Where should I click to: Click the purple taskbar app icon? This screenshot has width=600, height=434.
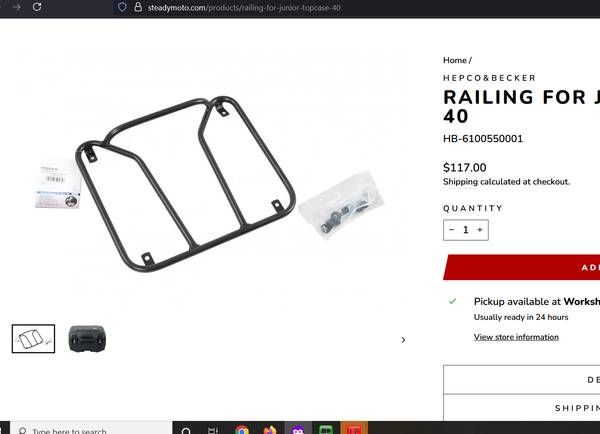(298, 429)
